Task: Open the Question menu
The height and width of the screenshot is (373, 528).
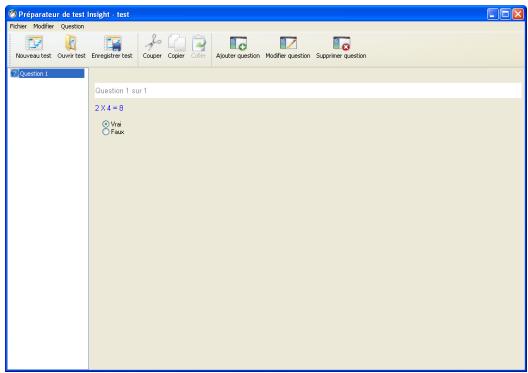Action: 72,26
